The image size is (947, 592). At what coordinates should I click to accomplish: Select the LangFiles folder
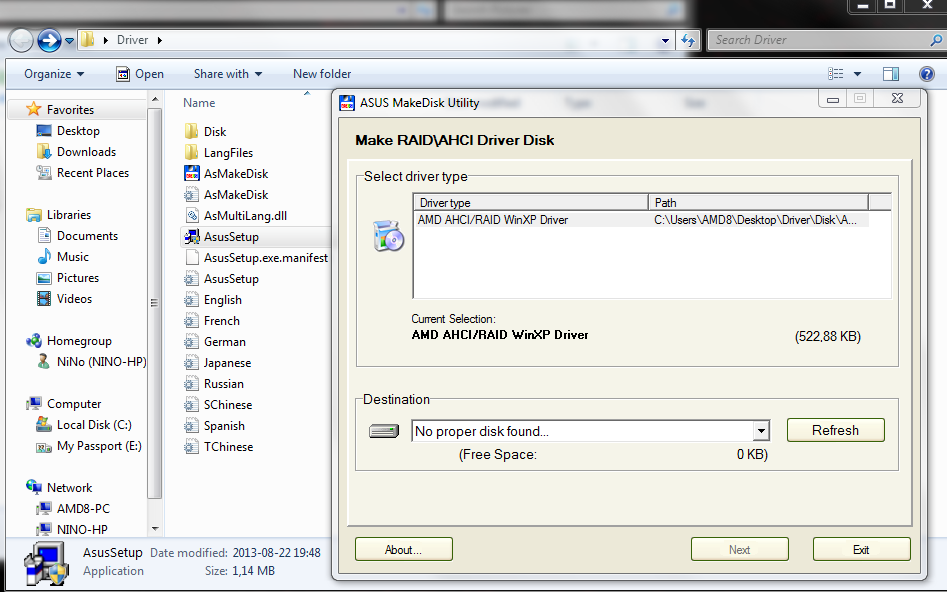[x=218, y=153]
